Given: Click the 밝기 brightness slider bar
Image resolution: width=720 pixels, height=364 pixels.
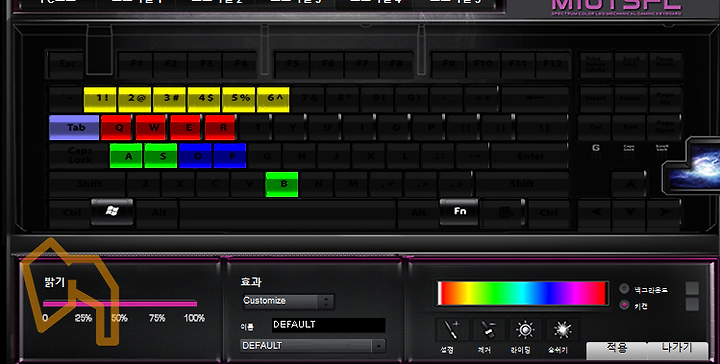Looking at the screenshot, I should pos(120,303).
